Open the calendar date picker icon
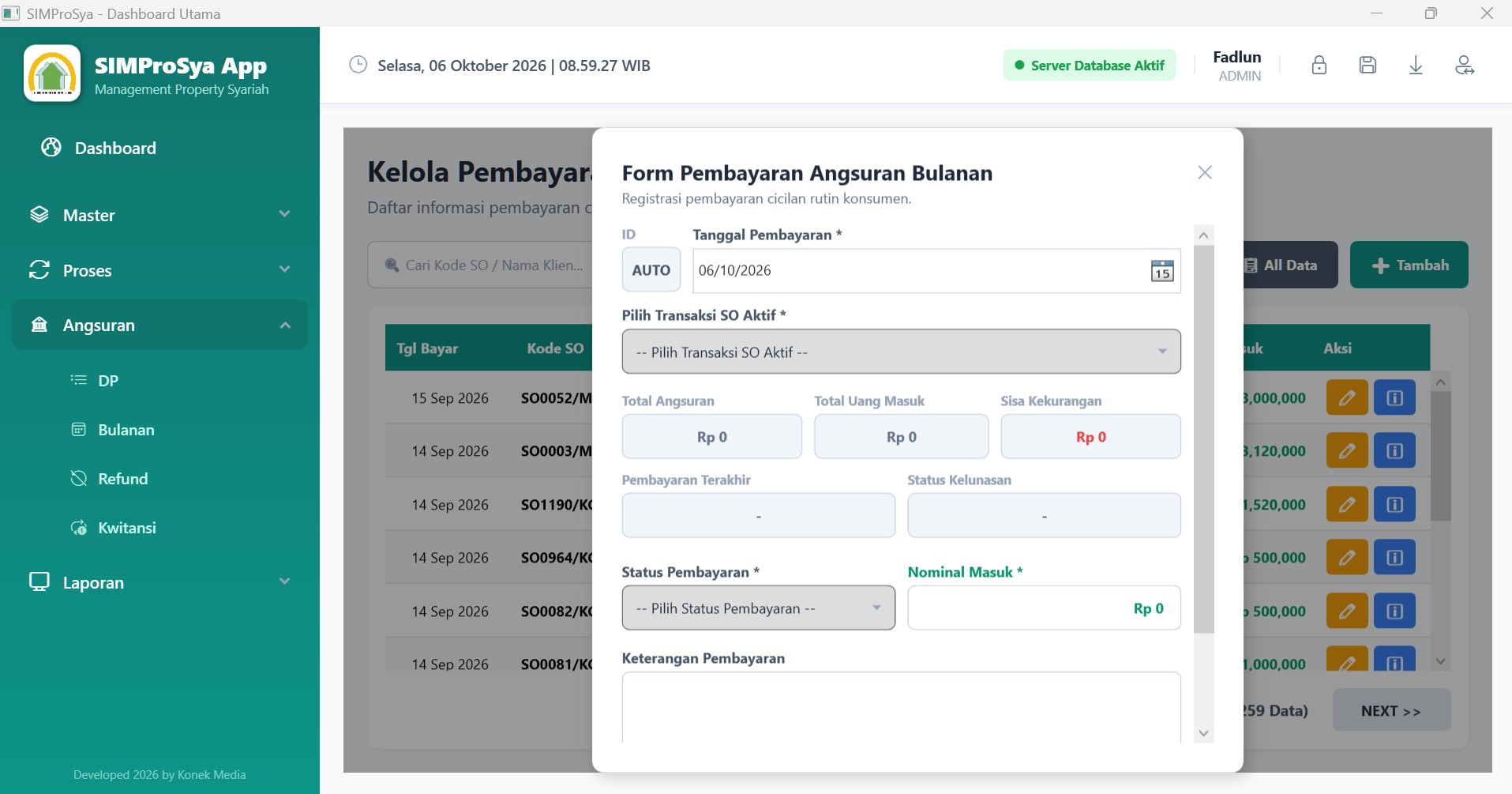1512x794 pixels. [1161, 271]
